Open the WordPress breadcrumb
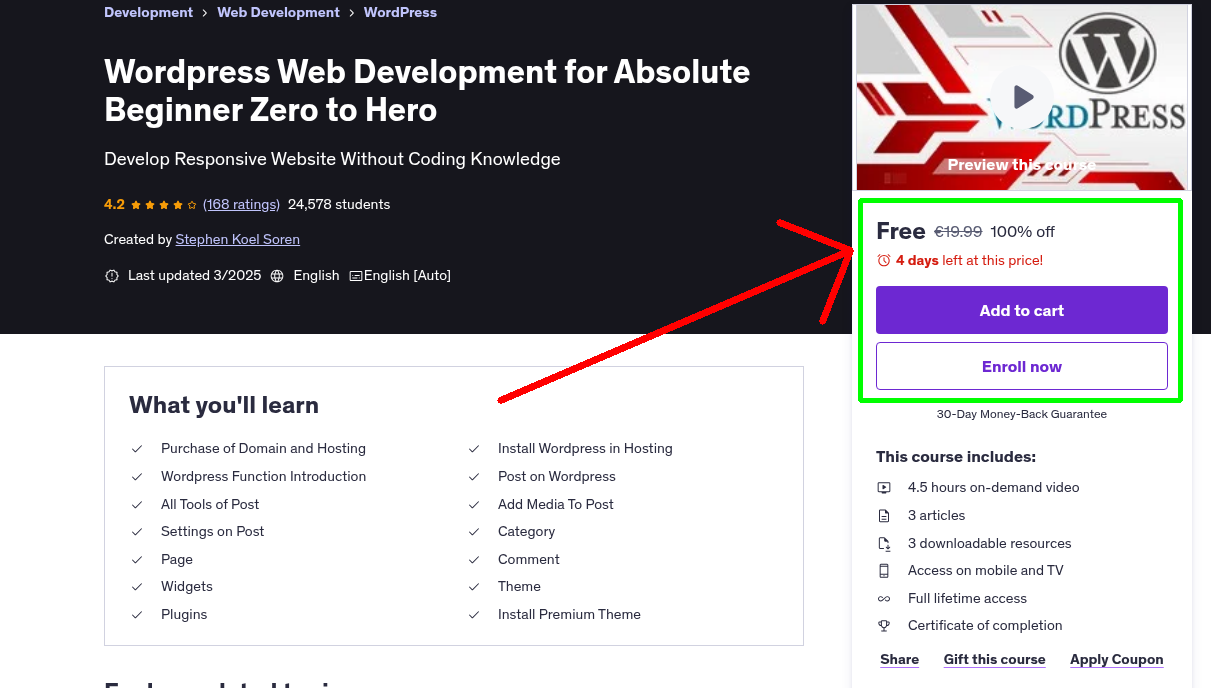Image resolution: width=1211 pixels, height=688 pixels. click(x=400, y=13)
